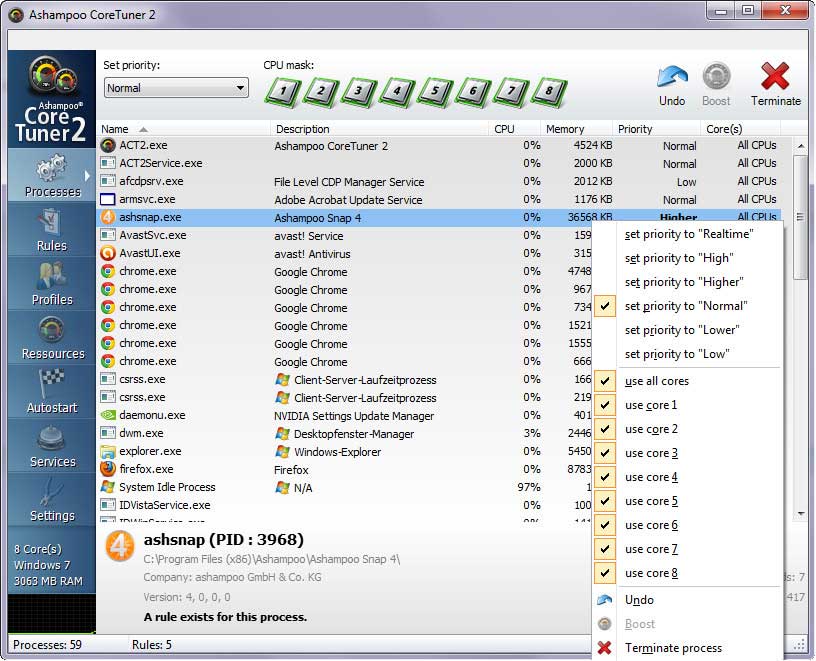
Task: Sort the list by Memory column
Action: pos(565,129)
